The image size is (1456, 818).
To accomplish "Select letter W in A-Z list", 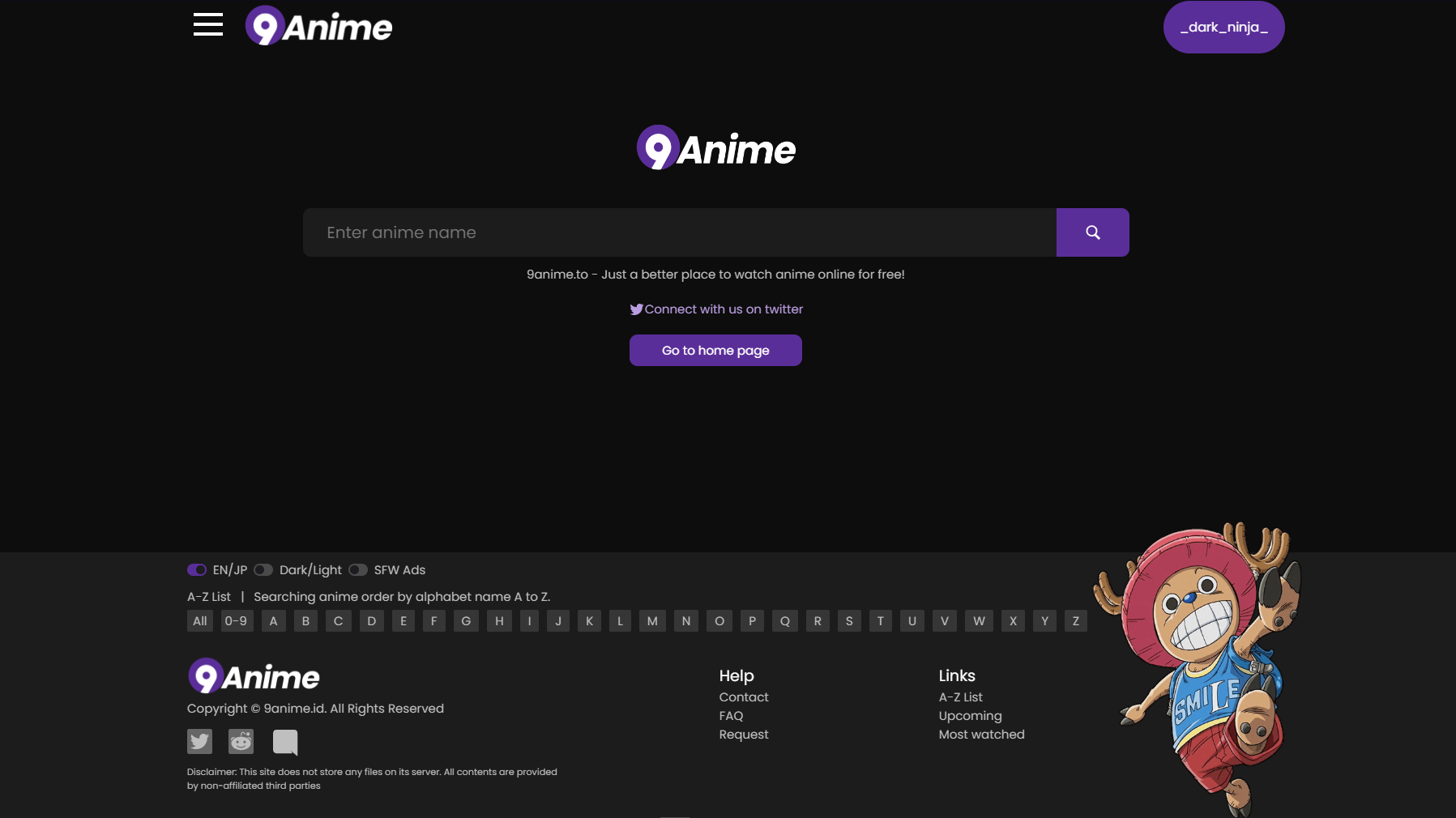I will coord(979,621).
